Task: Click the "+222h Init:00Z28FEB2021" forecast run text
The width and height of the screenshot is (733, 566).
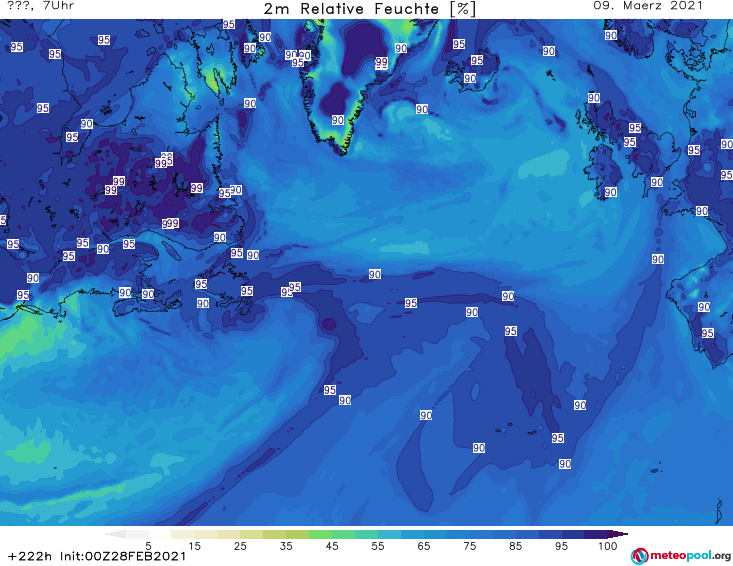Action: coord(97,556)
